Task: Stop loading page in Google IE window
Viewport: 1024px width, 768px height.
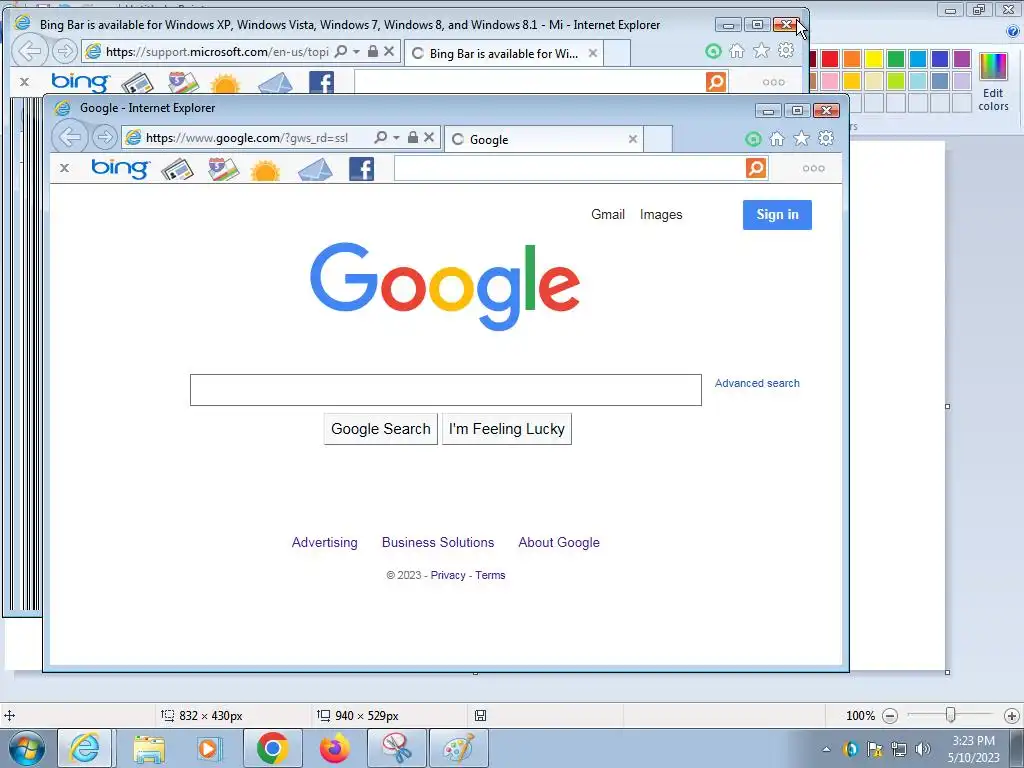Action: (429, 137)
